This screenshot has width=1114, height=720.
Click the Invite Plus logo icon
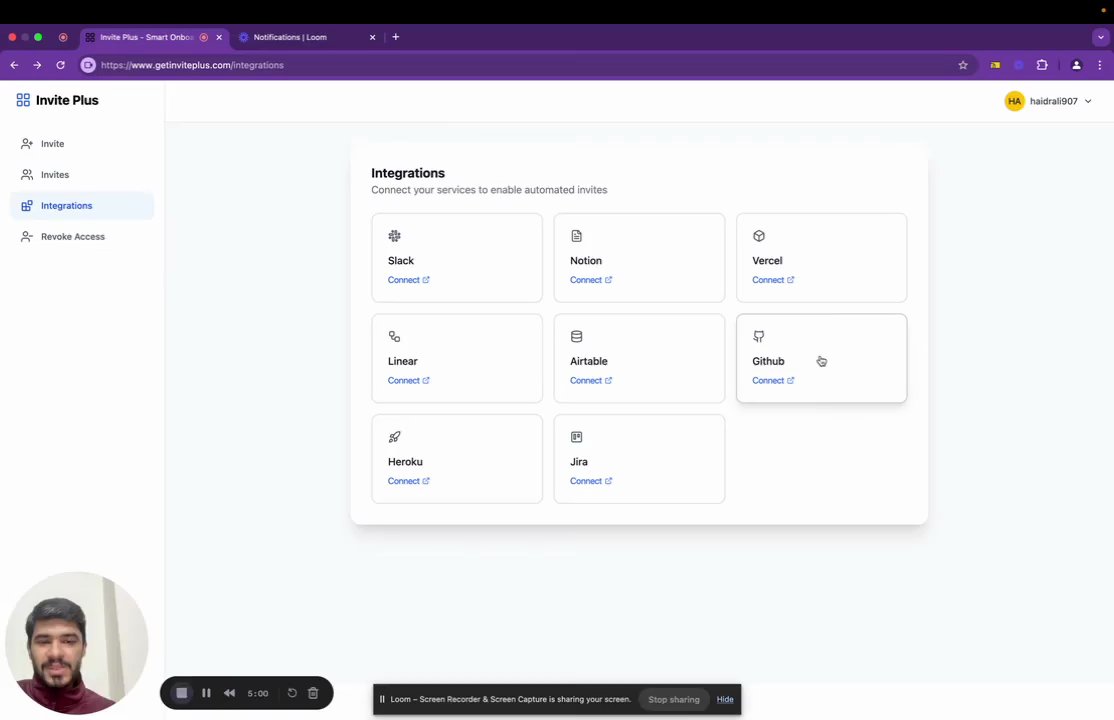pyautogui.click(x=23, y=100)
